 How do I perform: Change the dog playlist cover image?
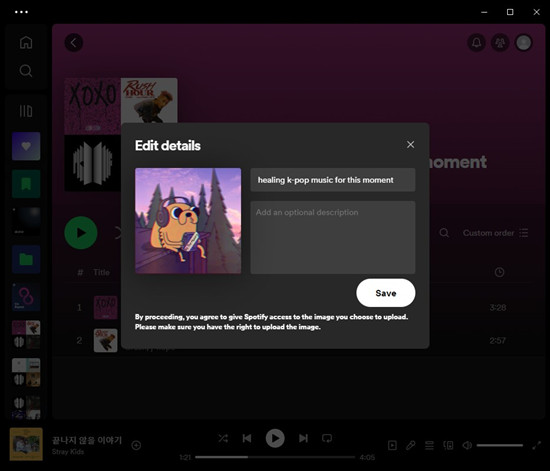pos(188,221)
